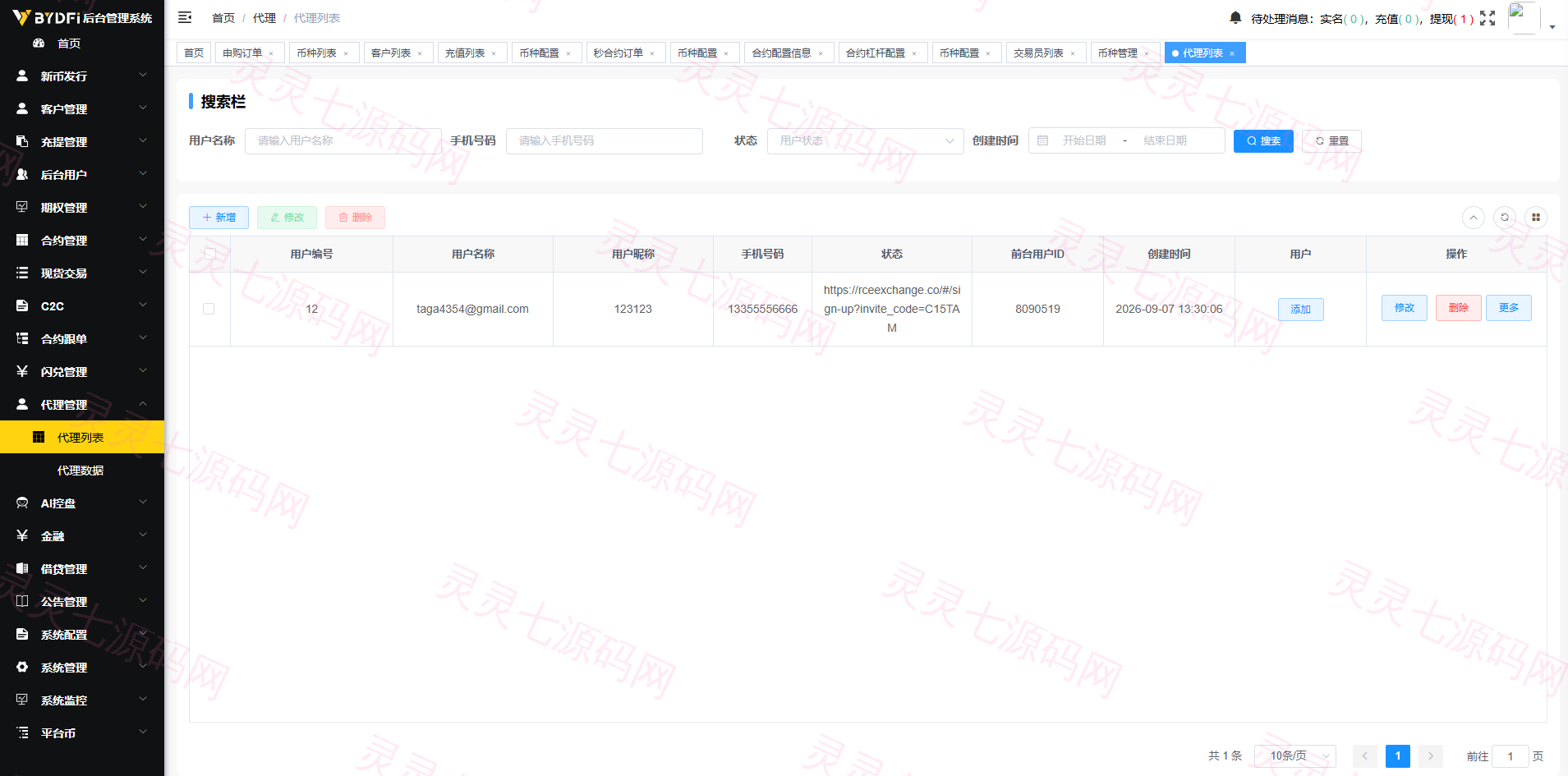
Task: Click the blue 搜索 button
Action: 1263,141
